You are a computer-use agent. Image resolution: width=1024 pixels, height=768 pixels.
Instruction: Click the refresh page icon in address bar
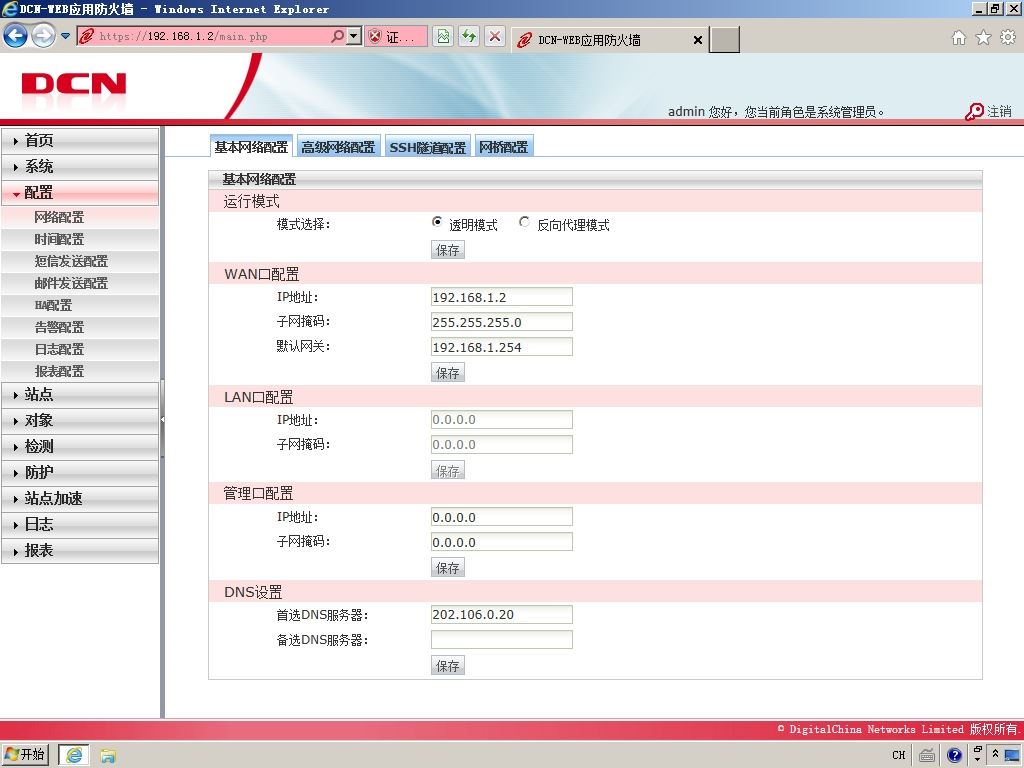pos(469,36)
